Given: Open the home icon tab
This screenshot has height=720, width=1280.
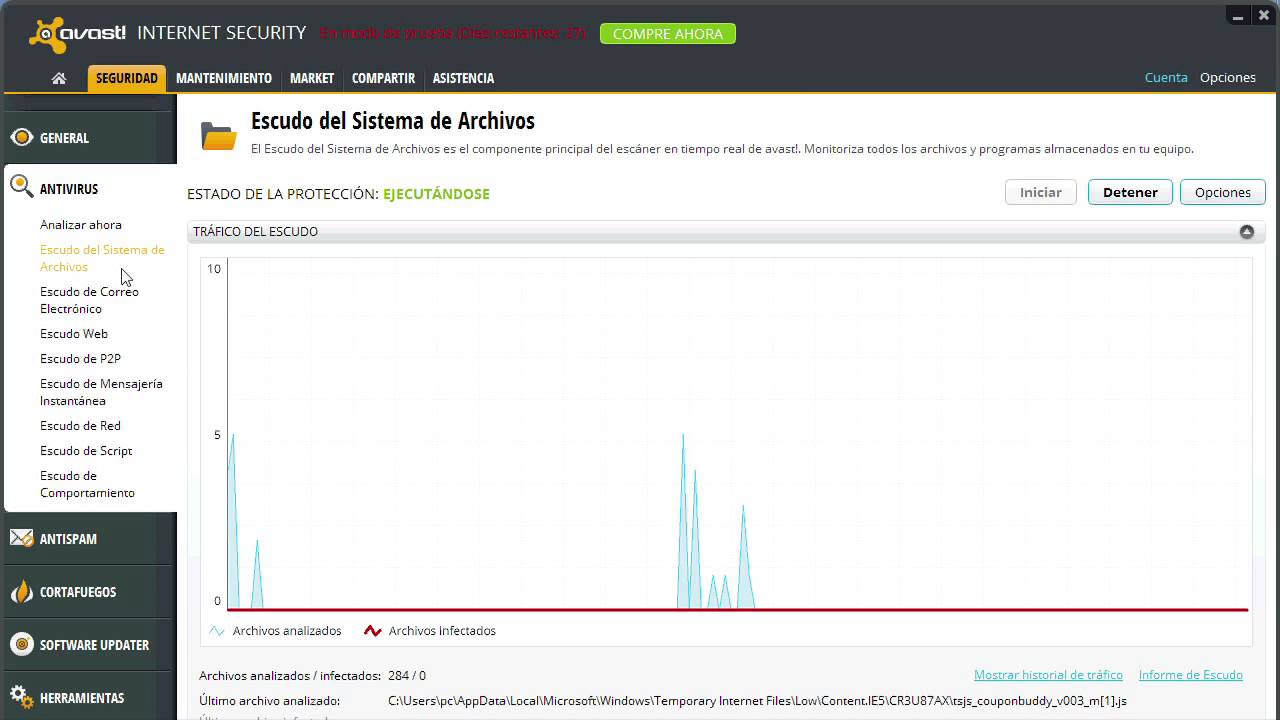Looking at the screenshot, I should [59, 78].
